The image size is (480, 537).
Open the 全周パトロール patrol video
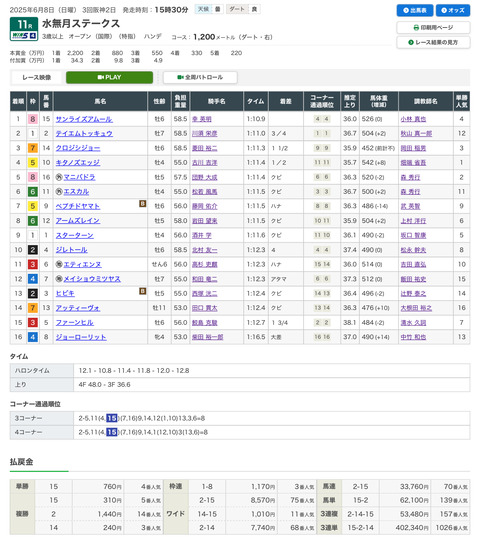(200, 77)
